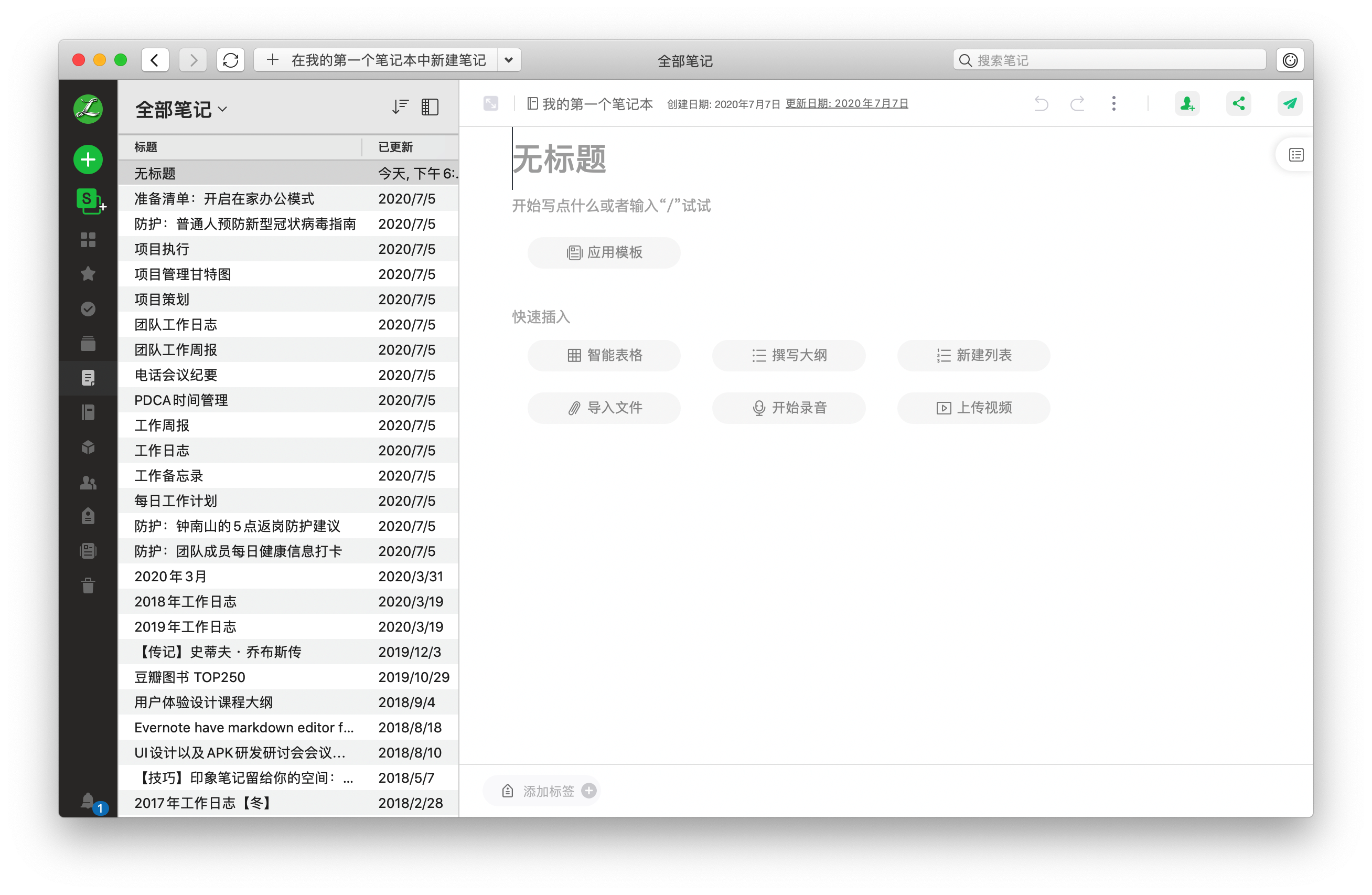
Task: Select the 无标题 note row in list
Action: [288, 174]
